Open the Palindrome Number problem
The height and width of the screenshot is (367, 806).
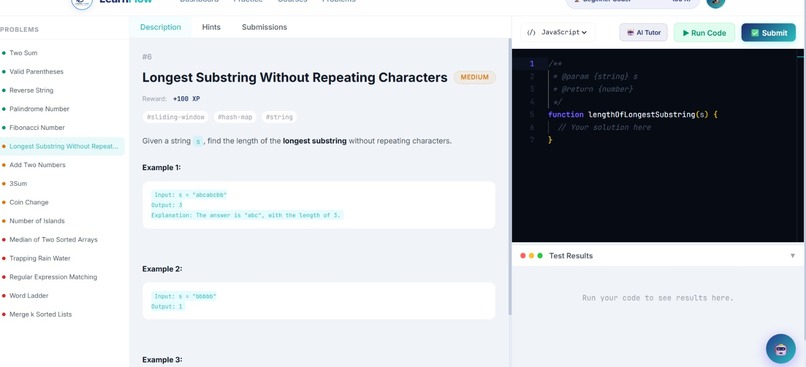[62, 109]
